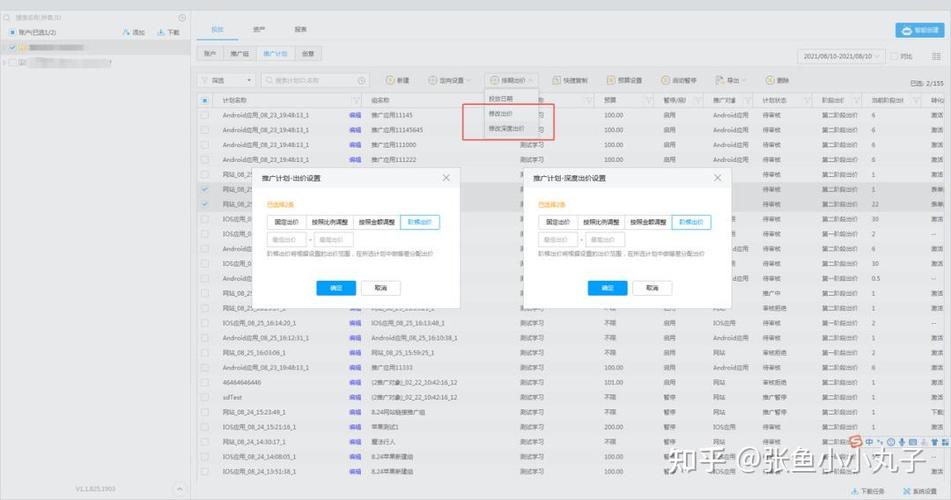Select 按照金额调整 in 深度出价设置 dialog
The width and height of the screenshot is (951, 500).
pyautogui.click(x=648, y=222)
